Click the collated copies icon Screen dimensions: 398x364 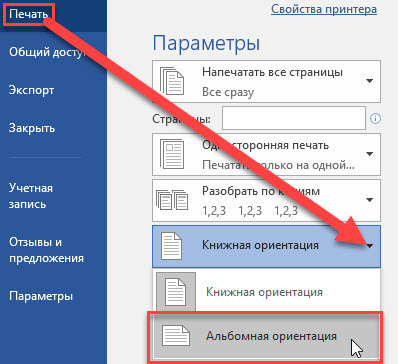(x=172, y=200)
